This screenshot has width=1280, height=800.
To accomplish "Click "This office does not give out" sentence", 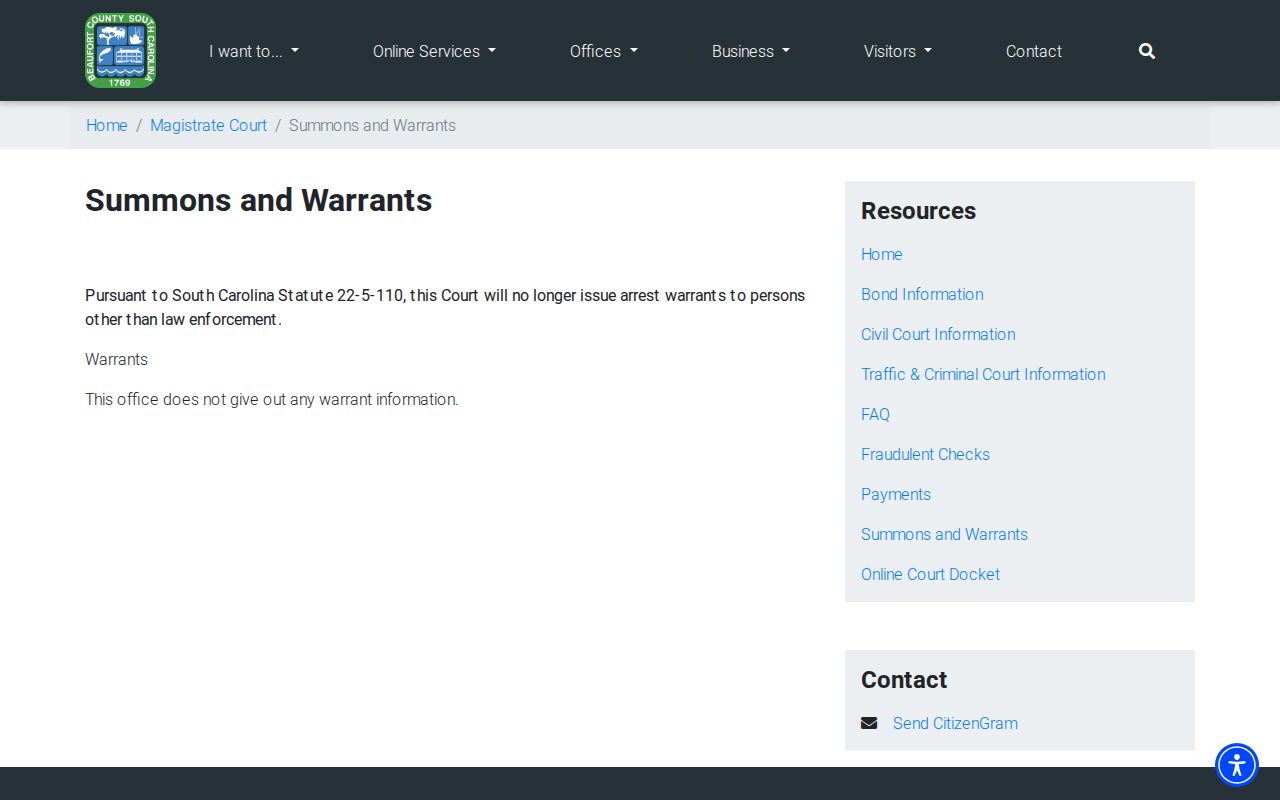I will pyautogui.click(x=272, y=399).
